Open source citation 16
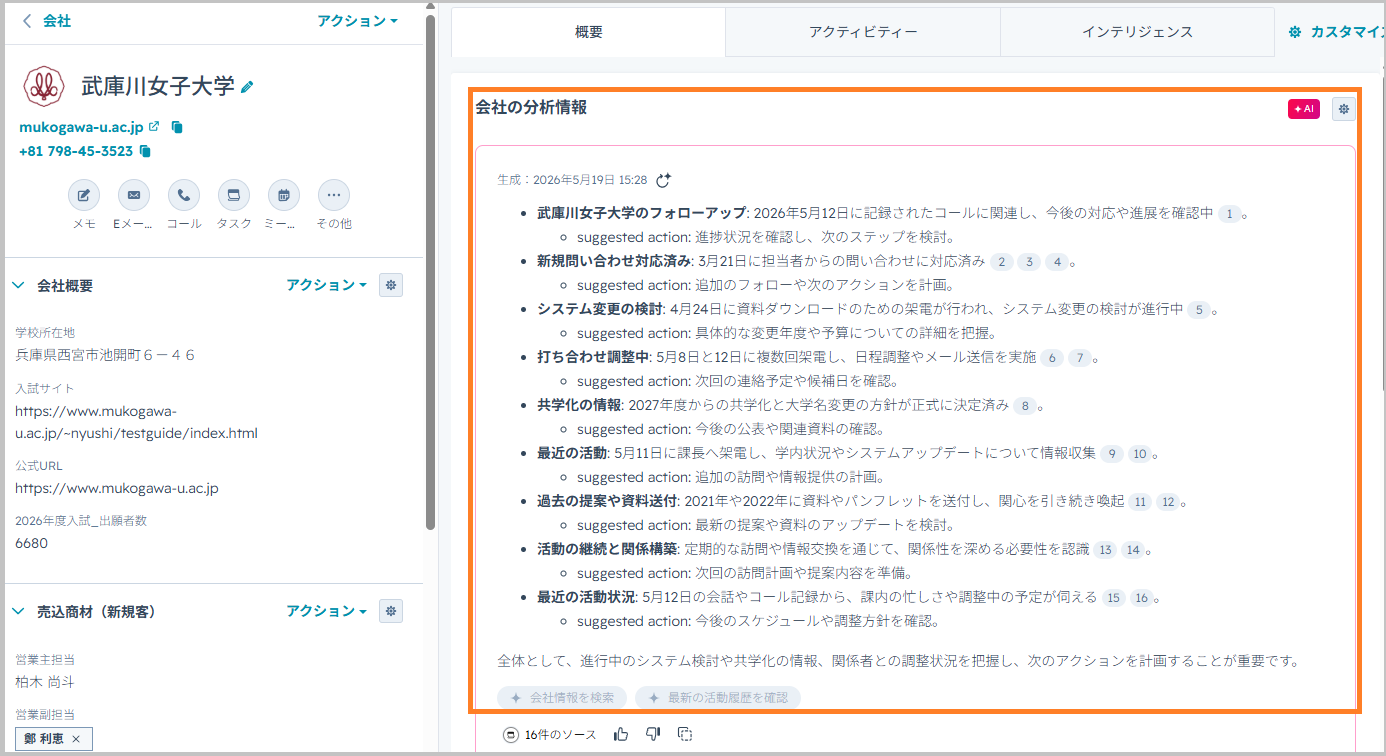 click(x=1142, y=597)
